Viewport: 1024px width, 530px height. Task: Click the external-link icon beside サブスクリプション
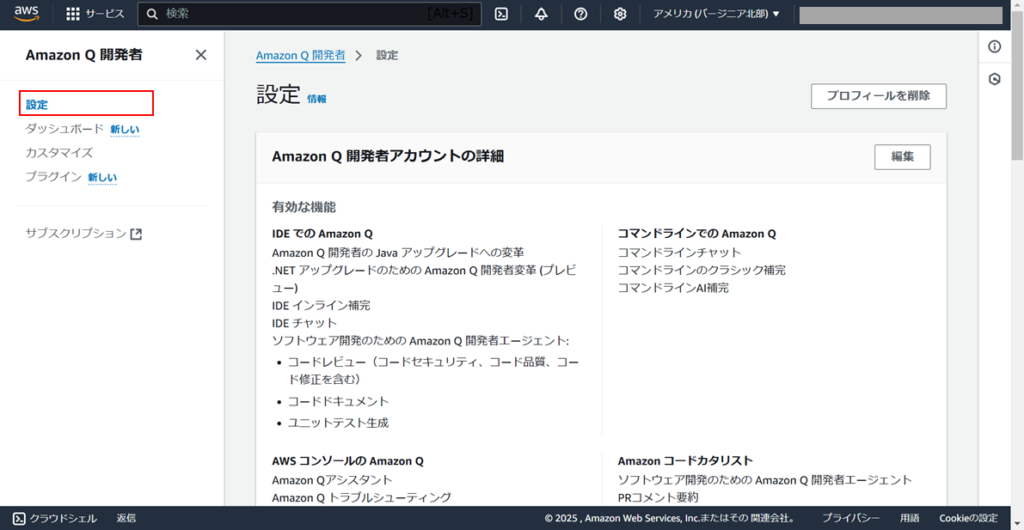(136, 233)
